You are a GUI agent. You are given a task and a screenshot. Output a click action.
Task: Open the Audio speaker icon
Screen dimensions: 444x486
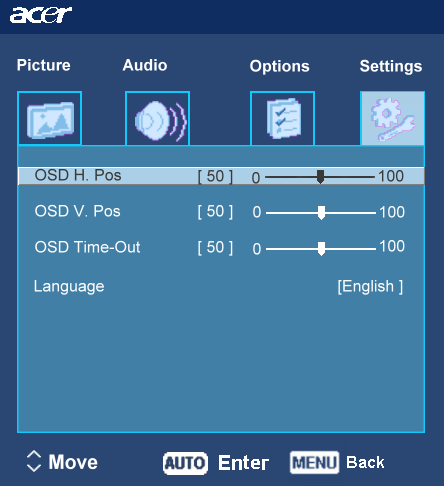point(158,118)
